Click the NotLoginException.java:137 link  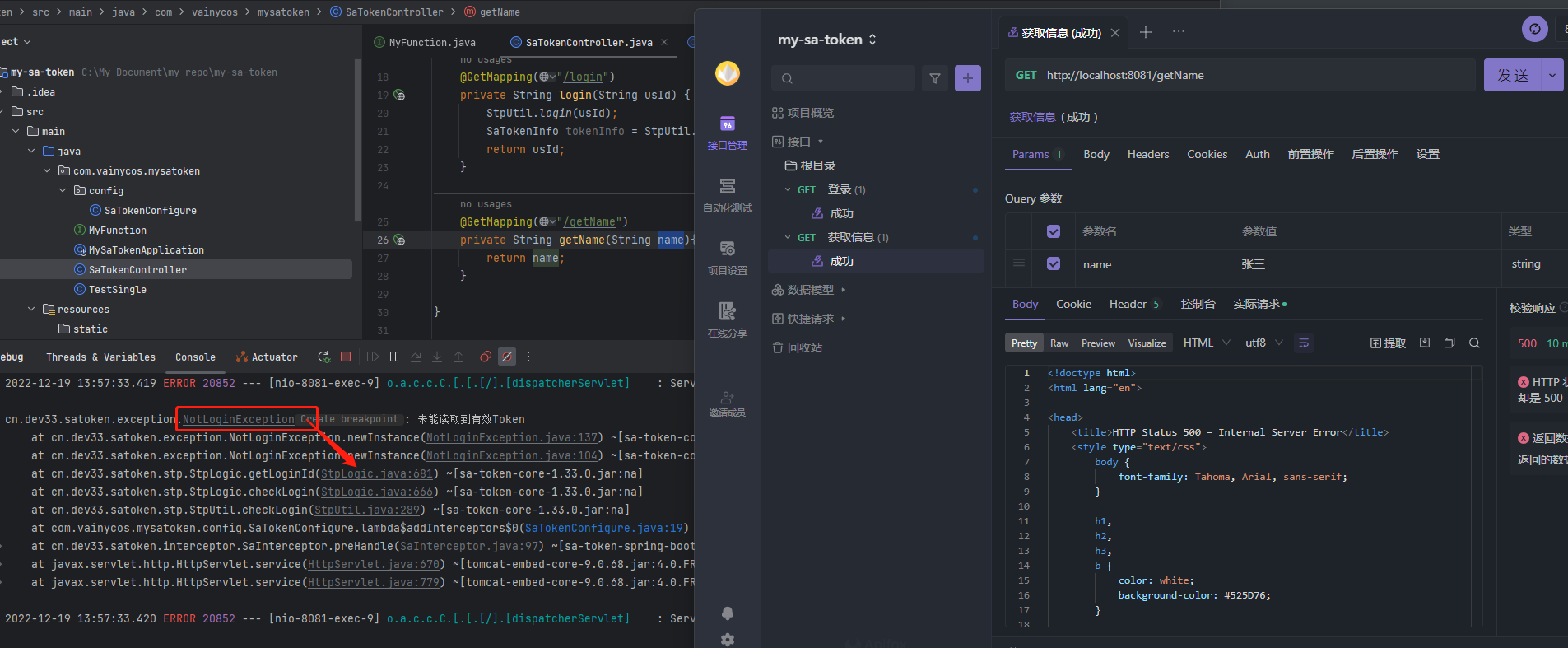coord(512,438)
